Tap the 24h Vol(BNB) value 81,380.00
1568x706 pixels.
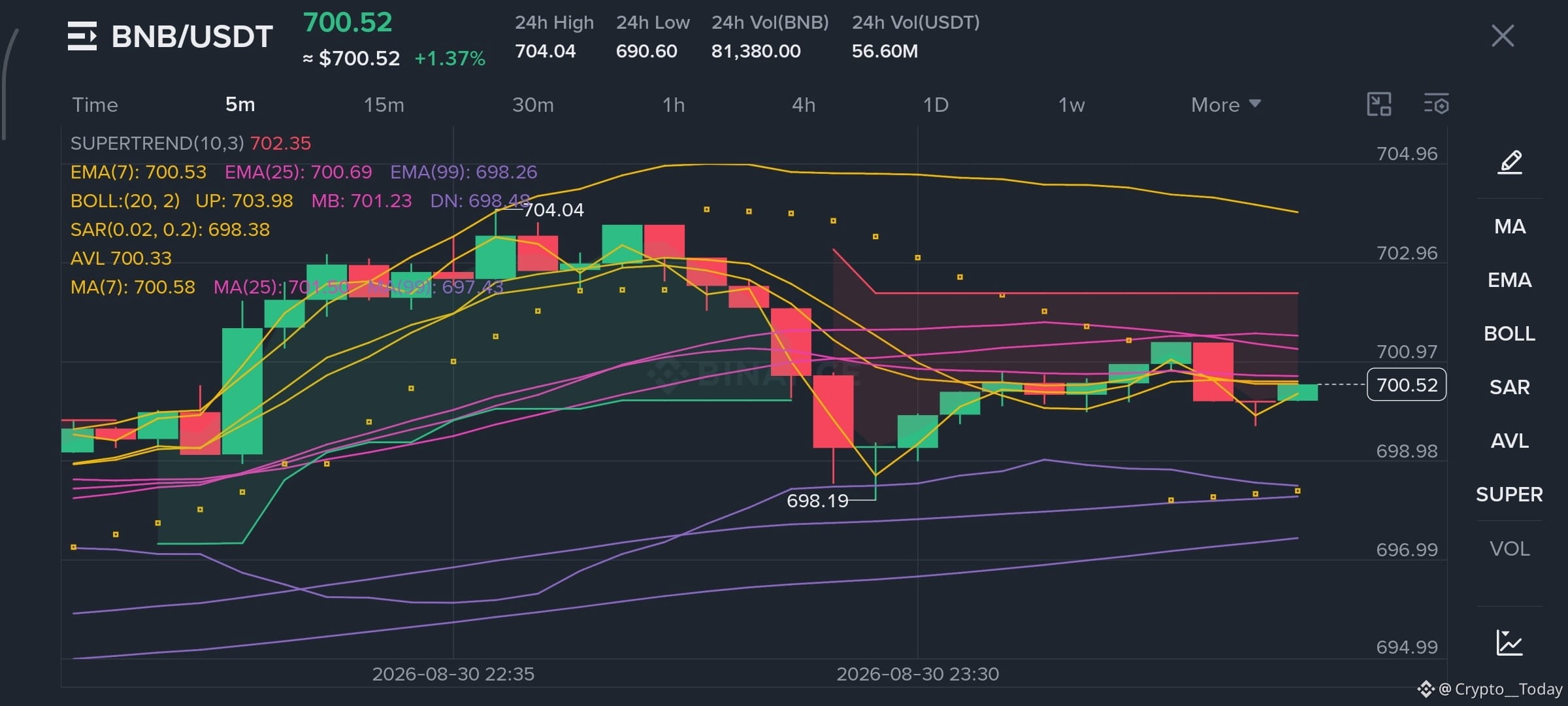pos(756,51)
